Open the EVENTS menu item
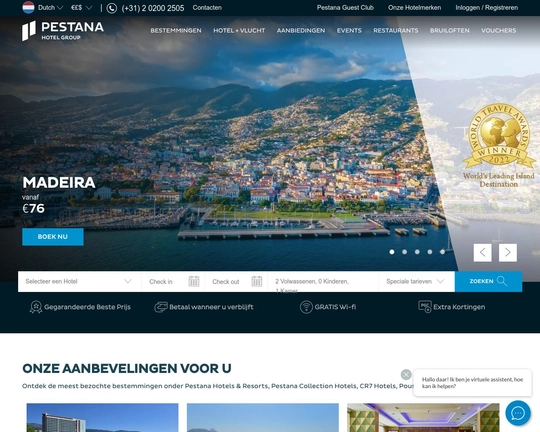Viewport: 540px width, 432px height. 349,31
